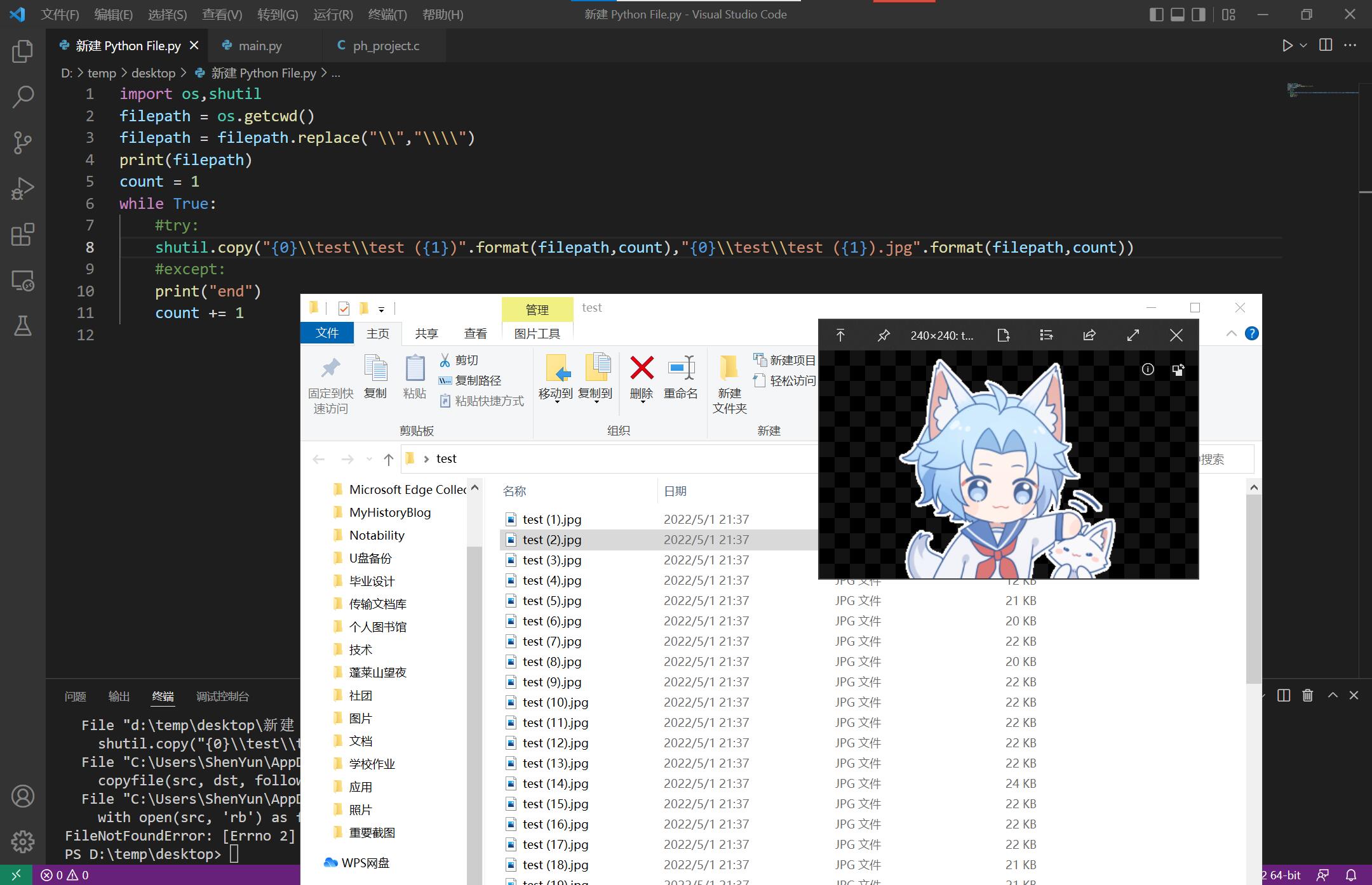Open the 查看 ribbon tab in Explorer
The width and height of the screenshot is (1372, 885).
point(475,333)
